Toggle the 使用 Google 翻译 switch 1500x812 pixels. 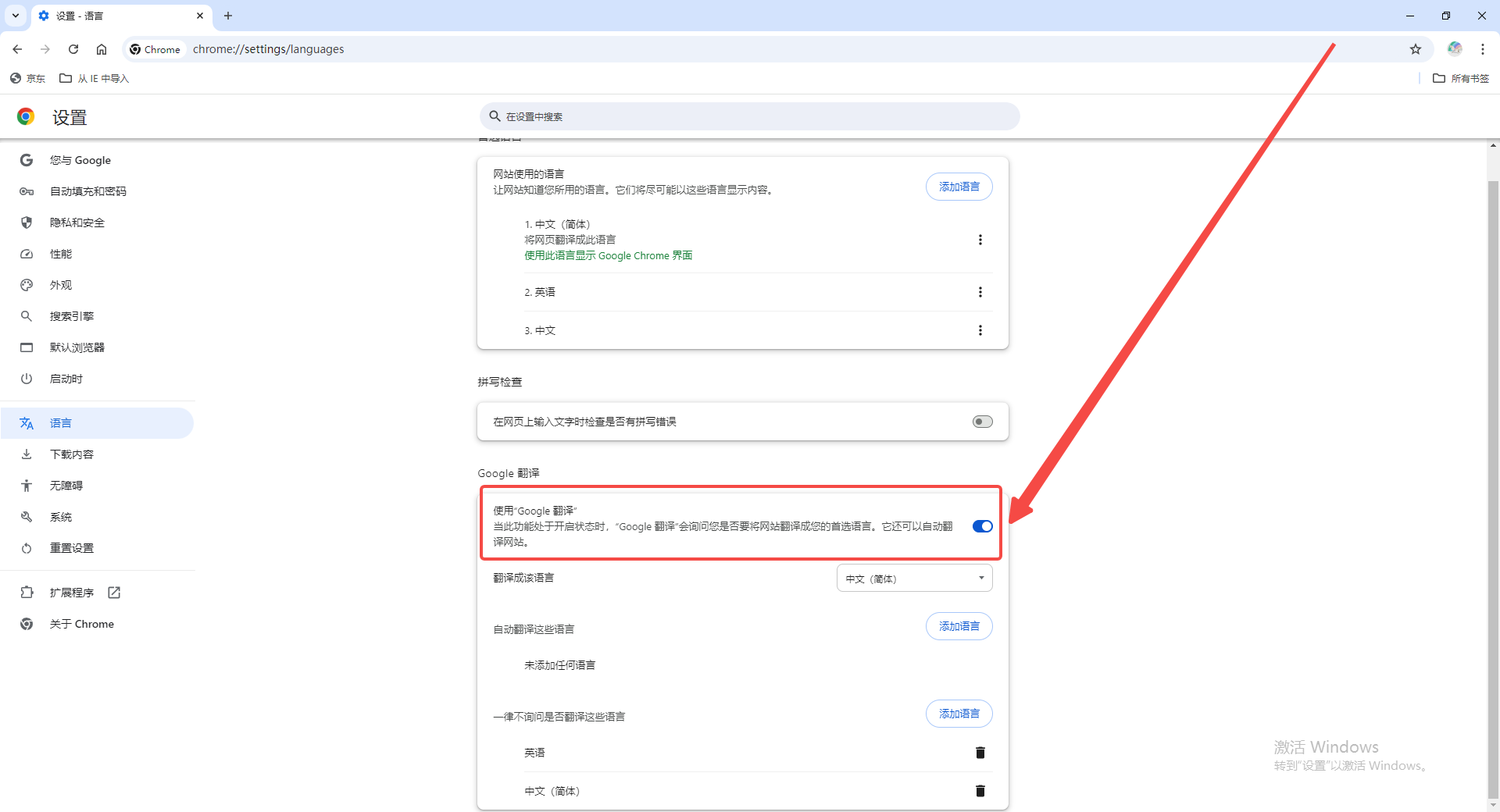coord(983,526)
